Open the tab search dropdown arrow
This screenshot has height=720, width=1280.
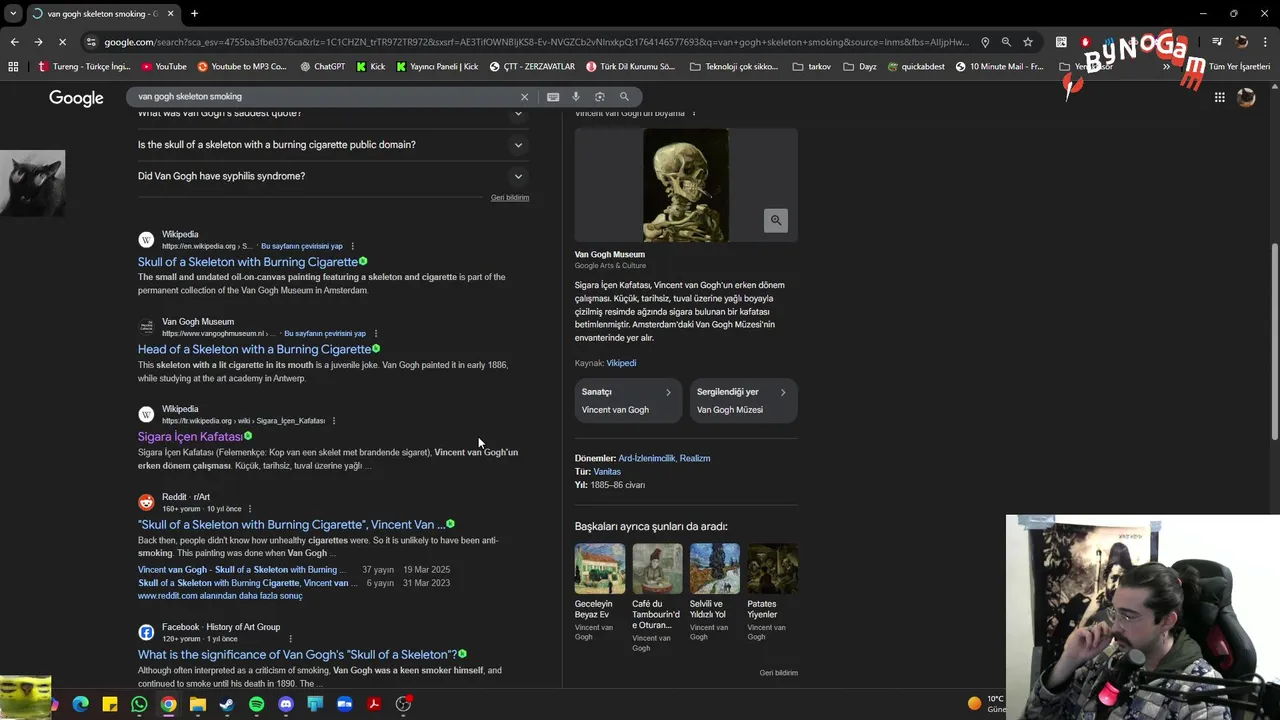coord(13,14)
